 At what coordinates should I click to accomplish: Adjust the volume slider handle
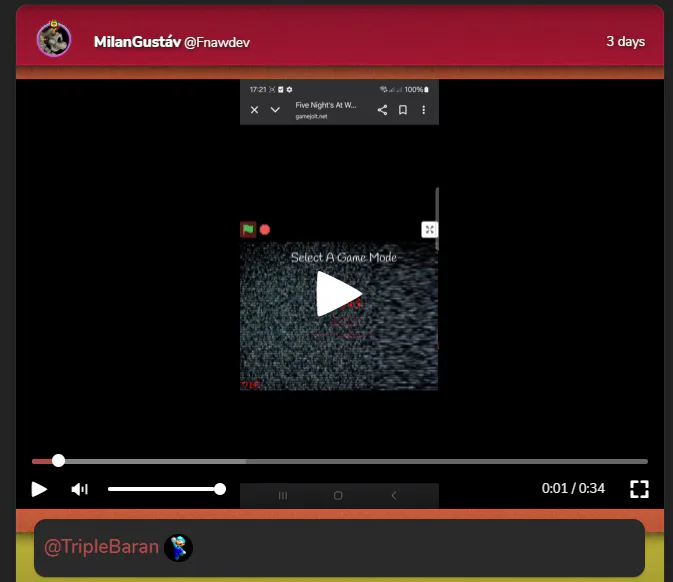(220, 489)
